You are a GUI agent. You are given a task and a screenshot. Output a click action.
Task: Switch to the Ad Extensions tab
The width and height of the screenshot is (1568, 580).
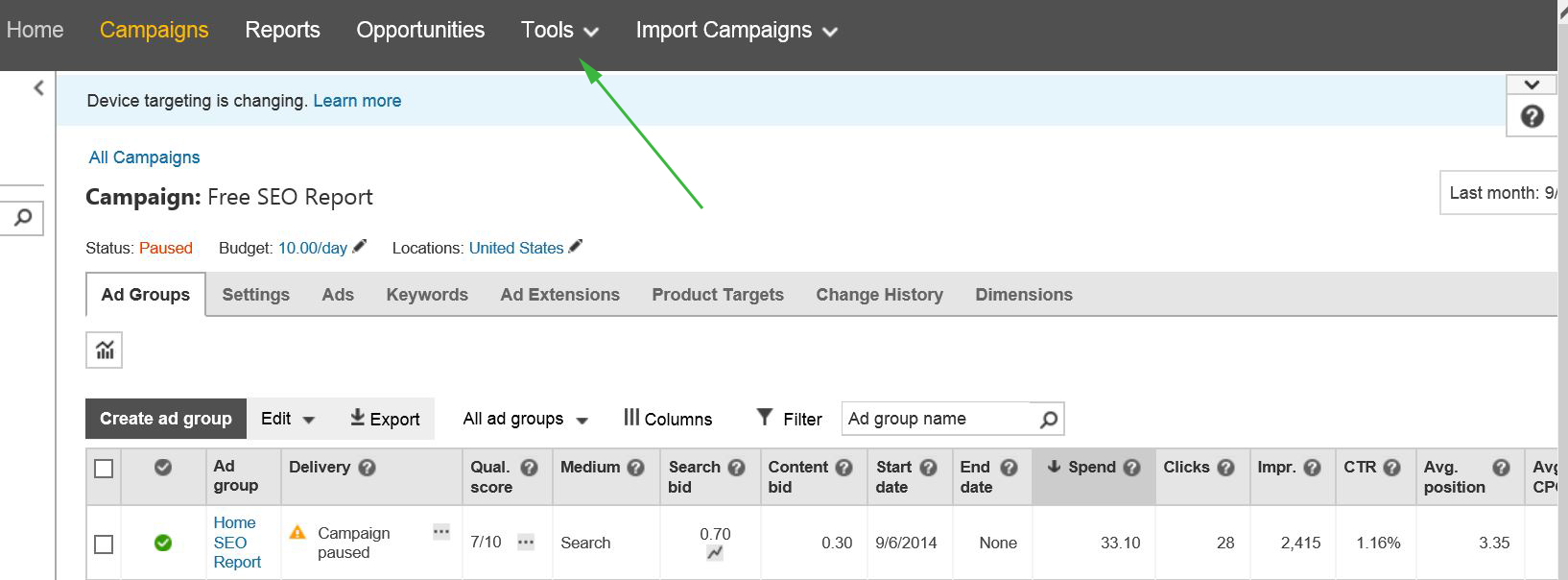point(559,295)
